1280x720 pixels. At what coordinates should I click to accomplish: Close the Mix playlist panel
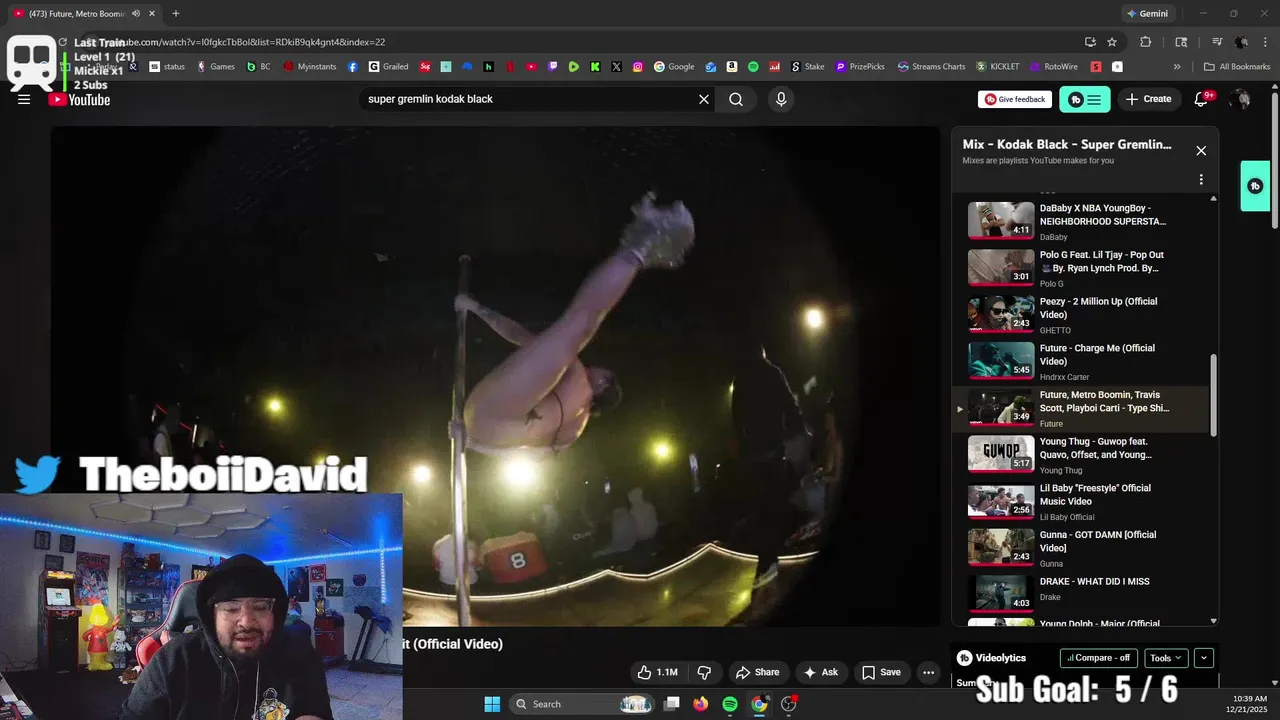(1201, 151)
